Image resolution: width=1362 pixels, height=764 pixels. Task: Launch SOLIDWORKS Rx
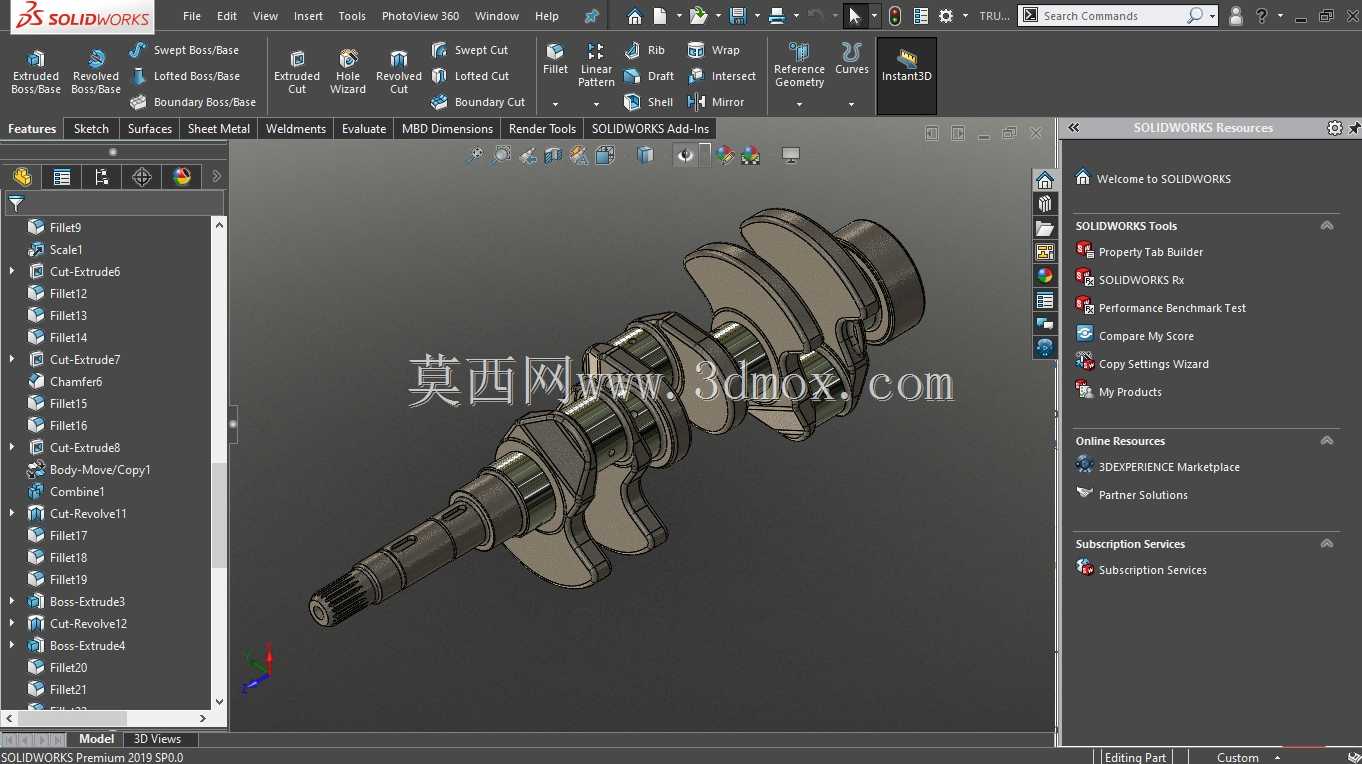coord(1130,280)
